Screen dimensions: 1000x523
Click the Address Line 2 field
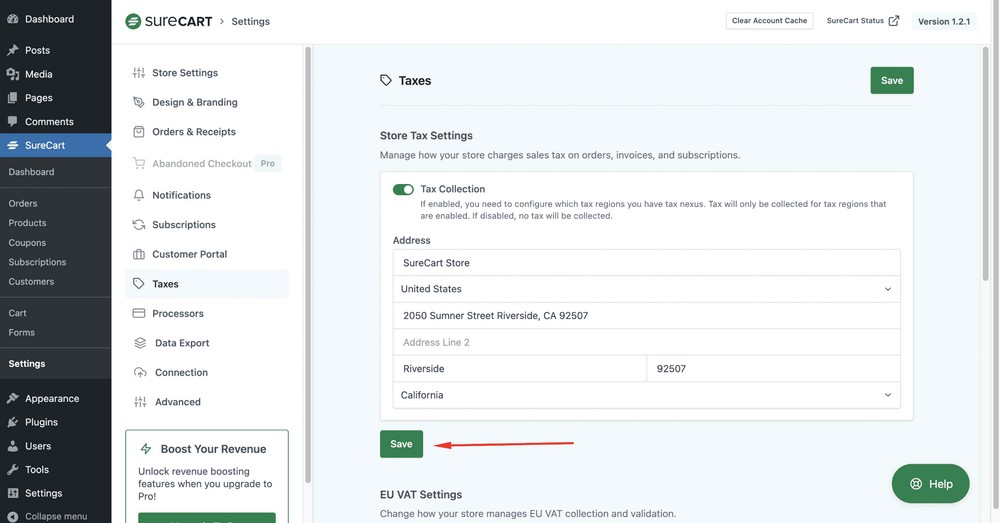[646, 343]
